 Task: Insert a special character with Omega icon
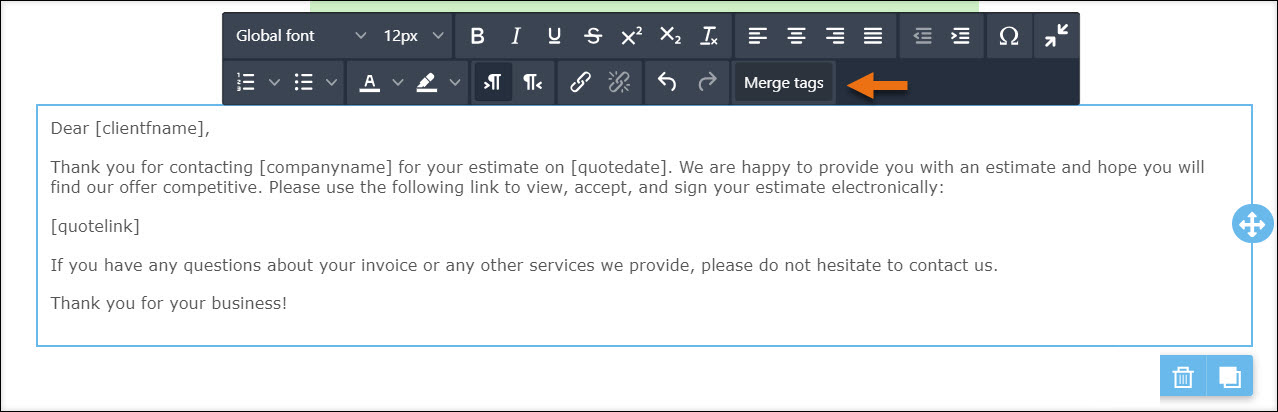(x=1009, y=36)
